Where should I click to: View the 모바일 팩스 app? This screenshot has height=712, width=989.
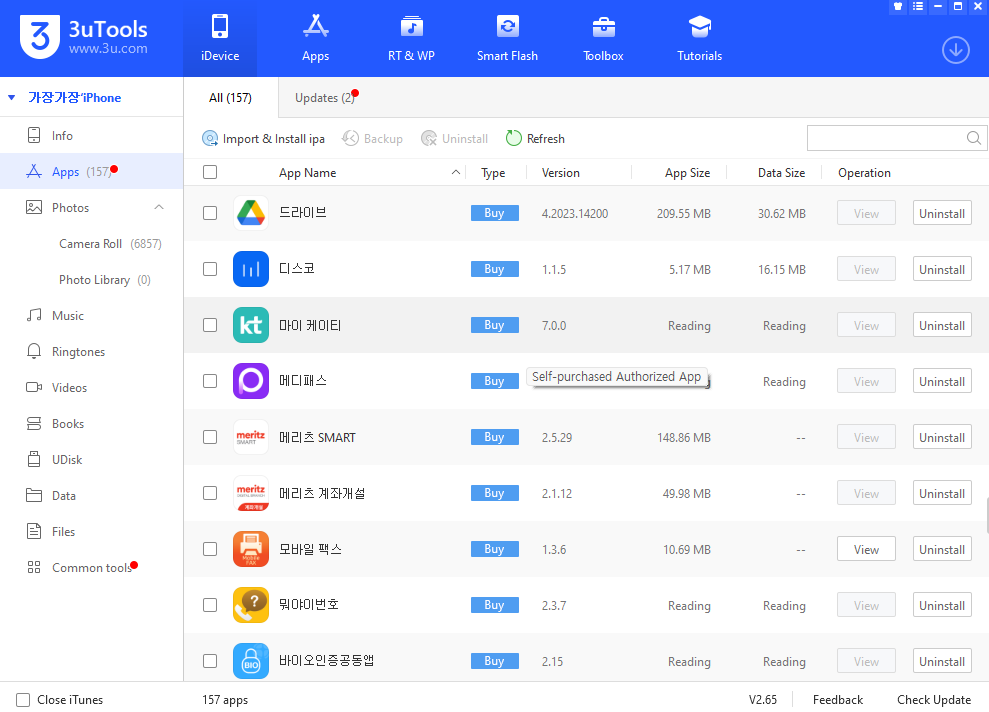coord(866,549)
